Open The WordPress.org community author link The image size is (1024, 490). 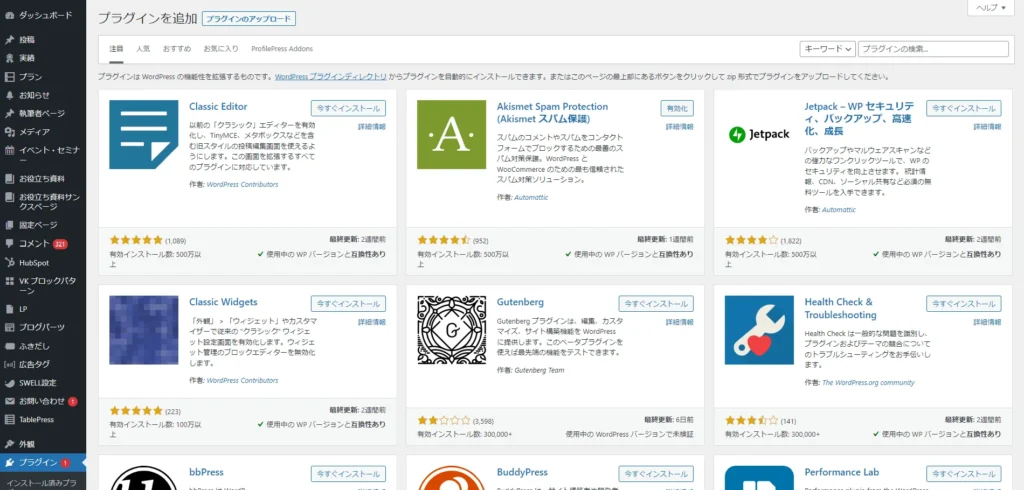pyautogui.click(x=868, y=383)
